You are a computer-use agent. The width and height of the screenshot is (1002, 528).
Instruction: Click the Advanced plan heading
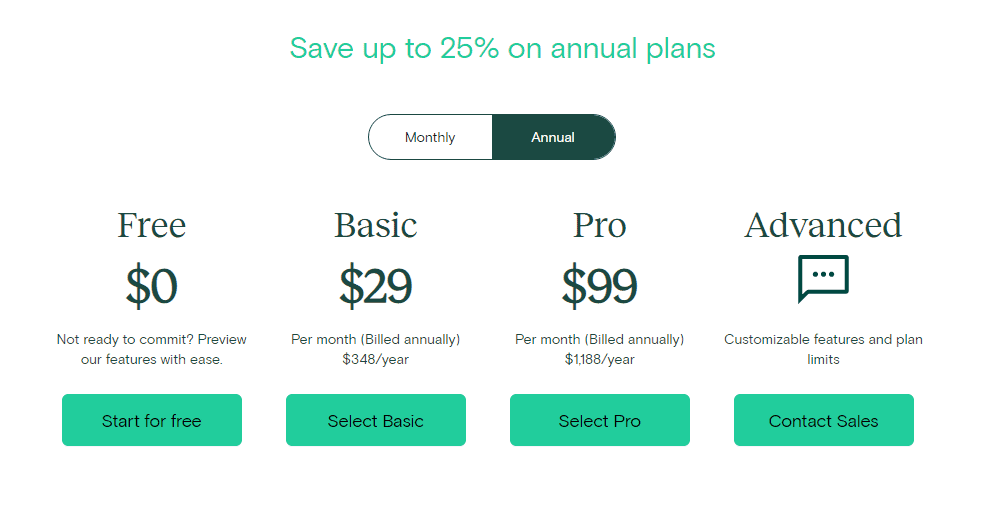(823, 226)
